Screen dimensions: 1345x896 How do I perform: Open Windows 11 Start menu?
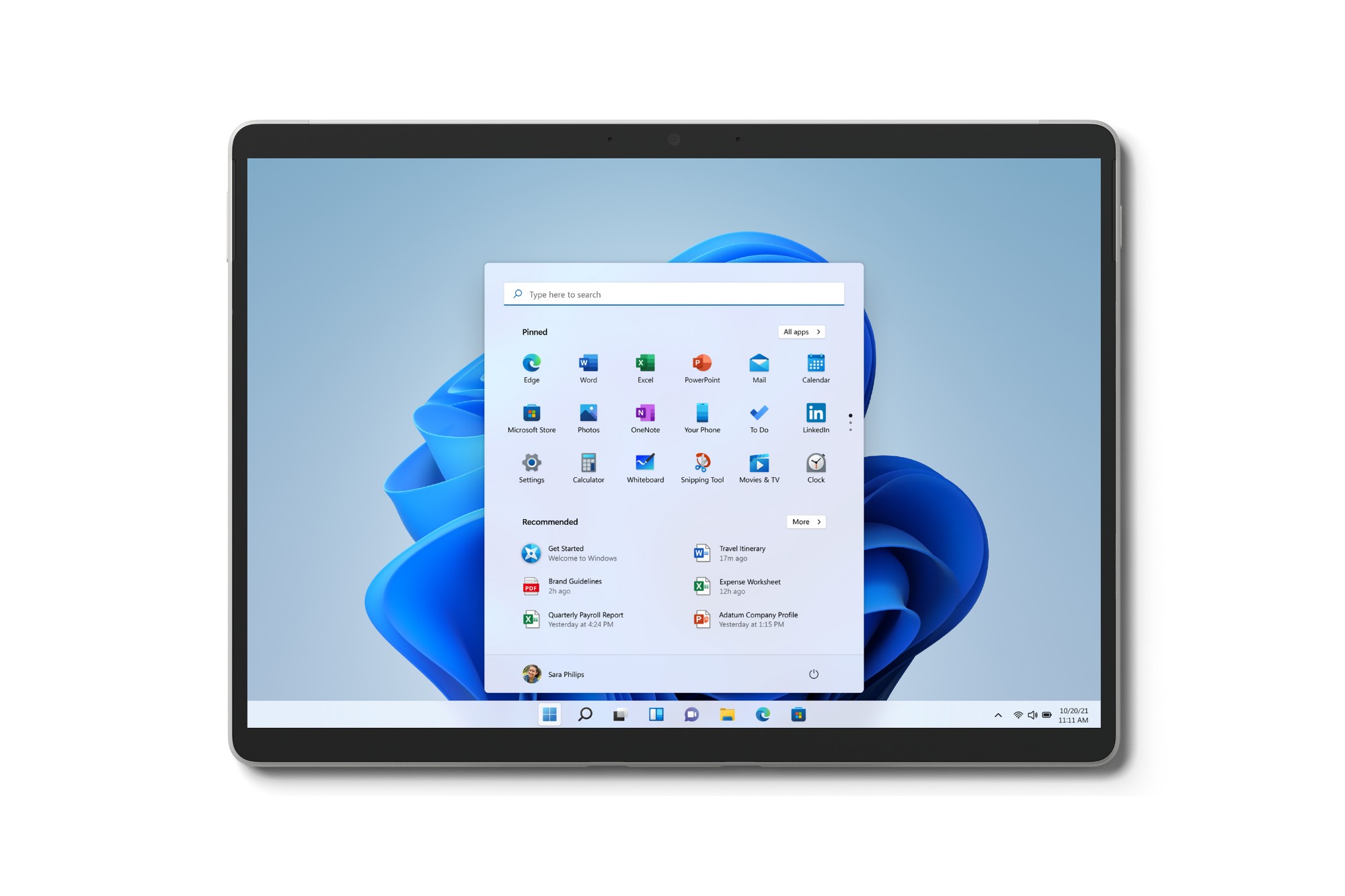[x=552, y=715]
